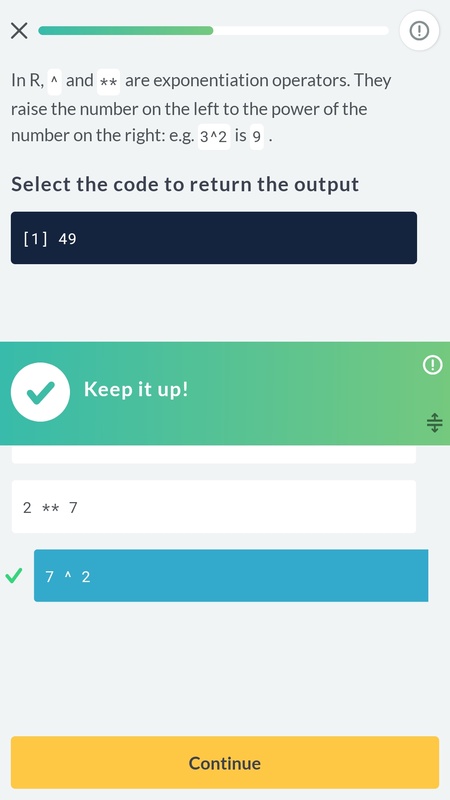Image resolution: width=450 pixels, height=800 pixels.
Task: Click the inline ^ operator code chip
Action: 55,82
